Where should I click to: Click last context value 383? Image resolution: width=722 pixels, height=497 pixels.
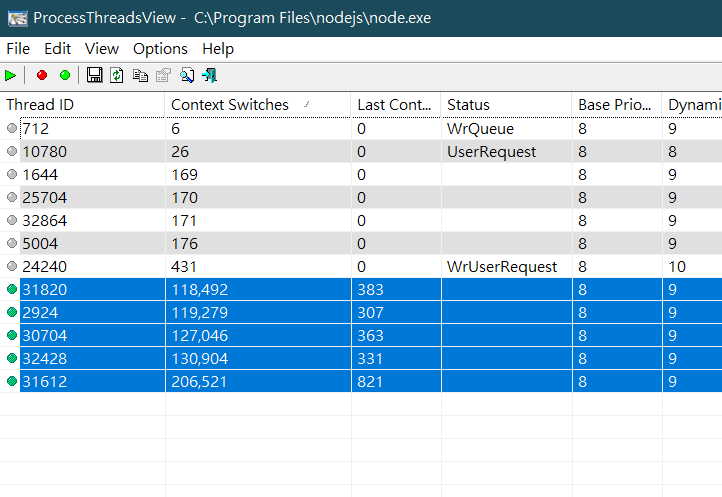pos(370,290)
